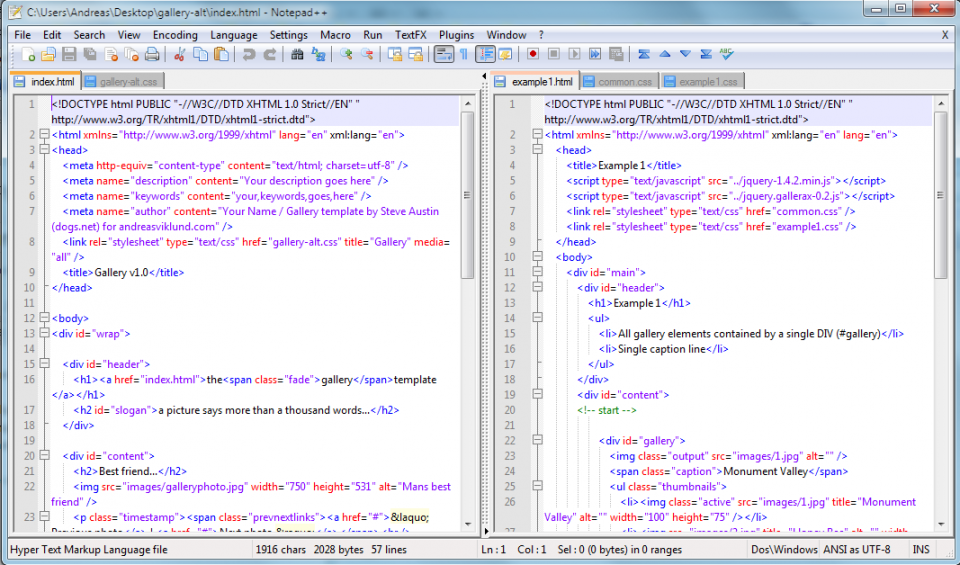Screen dimensions: 960x565
Task: Click the Open file folder icon
Action: (48, 54)
